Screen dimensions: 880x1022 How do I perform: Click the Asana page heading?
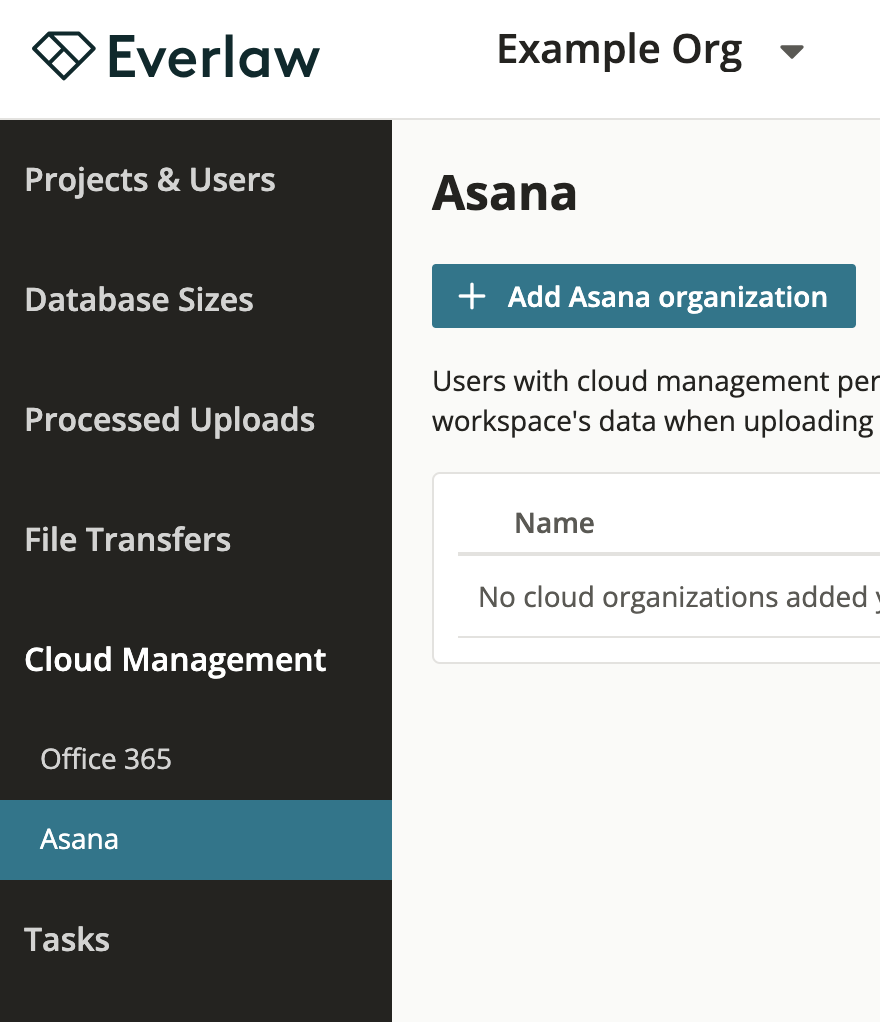pyautogui.click(x=504, y=193)
